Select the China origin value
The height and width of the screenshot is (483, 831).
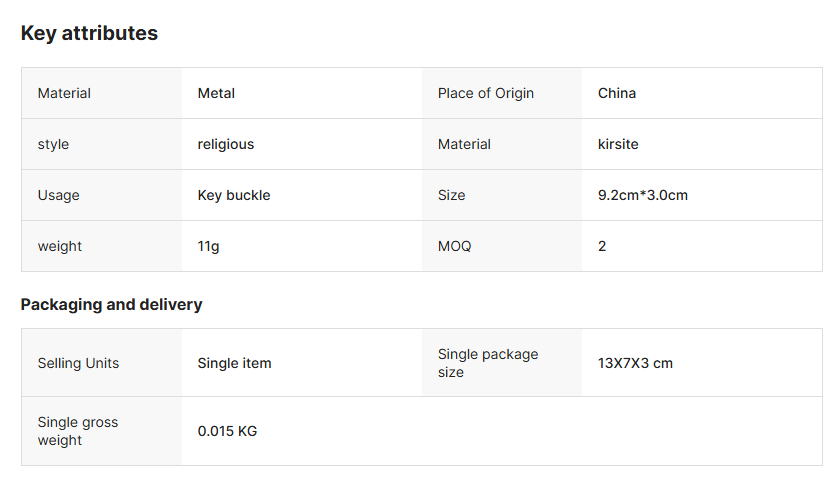617,93
